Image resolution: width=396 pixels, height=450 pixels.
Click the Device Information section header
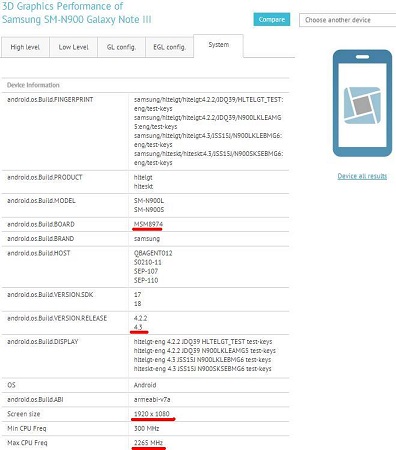click(x=33, y=85)
